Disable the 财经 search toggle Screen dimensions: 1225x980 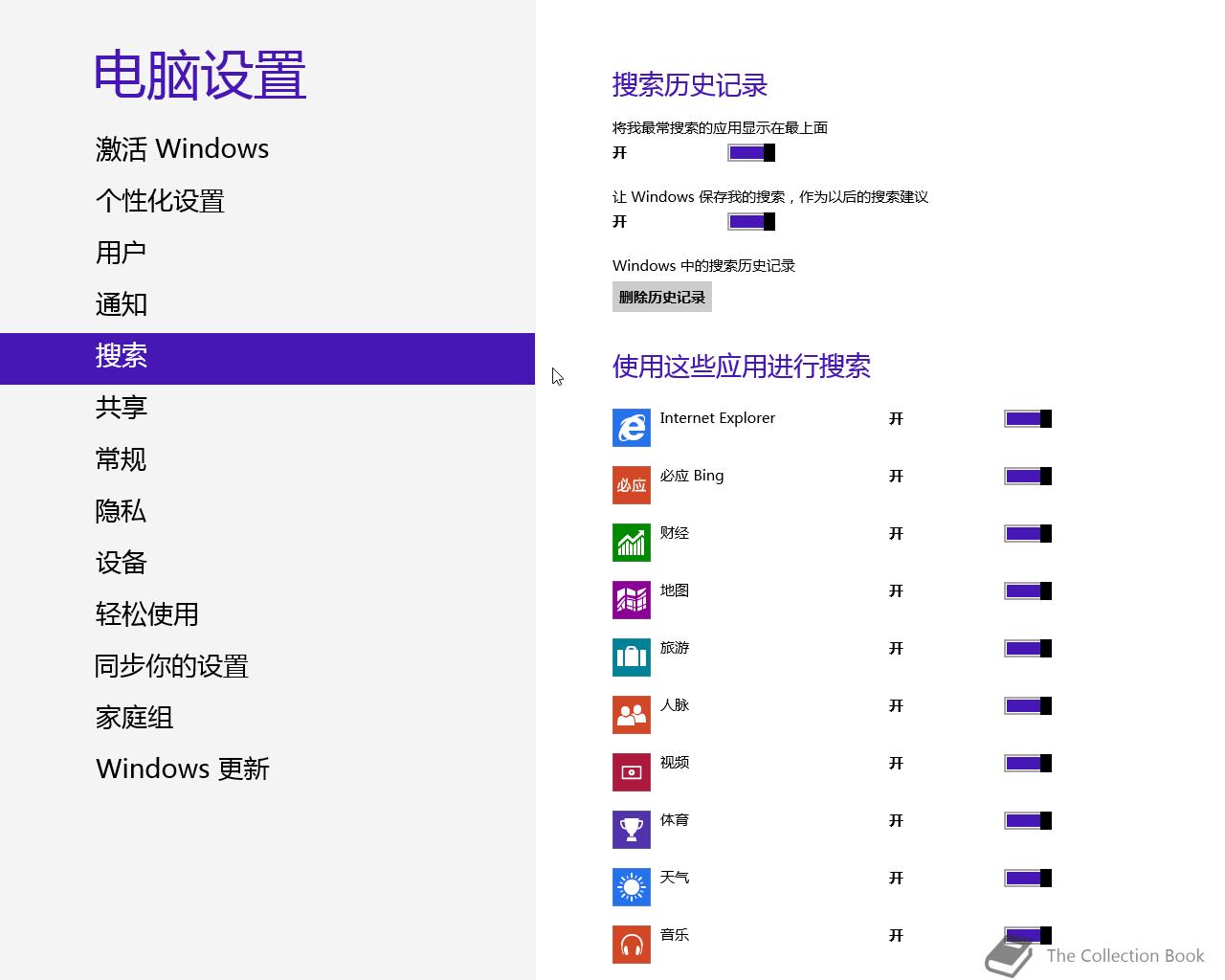[1028, 534]
